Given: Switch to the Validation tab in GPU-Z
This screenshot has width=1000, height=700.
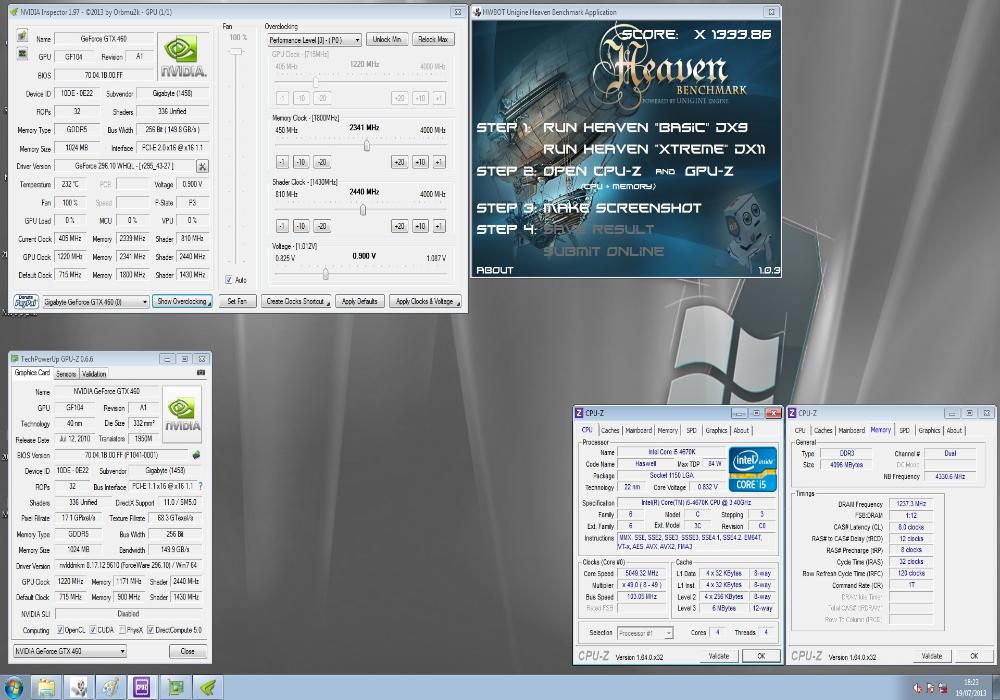Looking at the screenshot, I should point(94,374).
